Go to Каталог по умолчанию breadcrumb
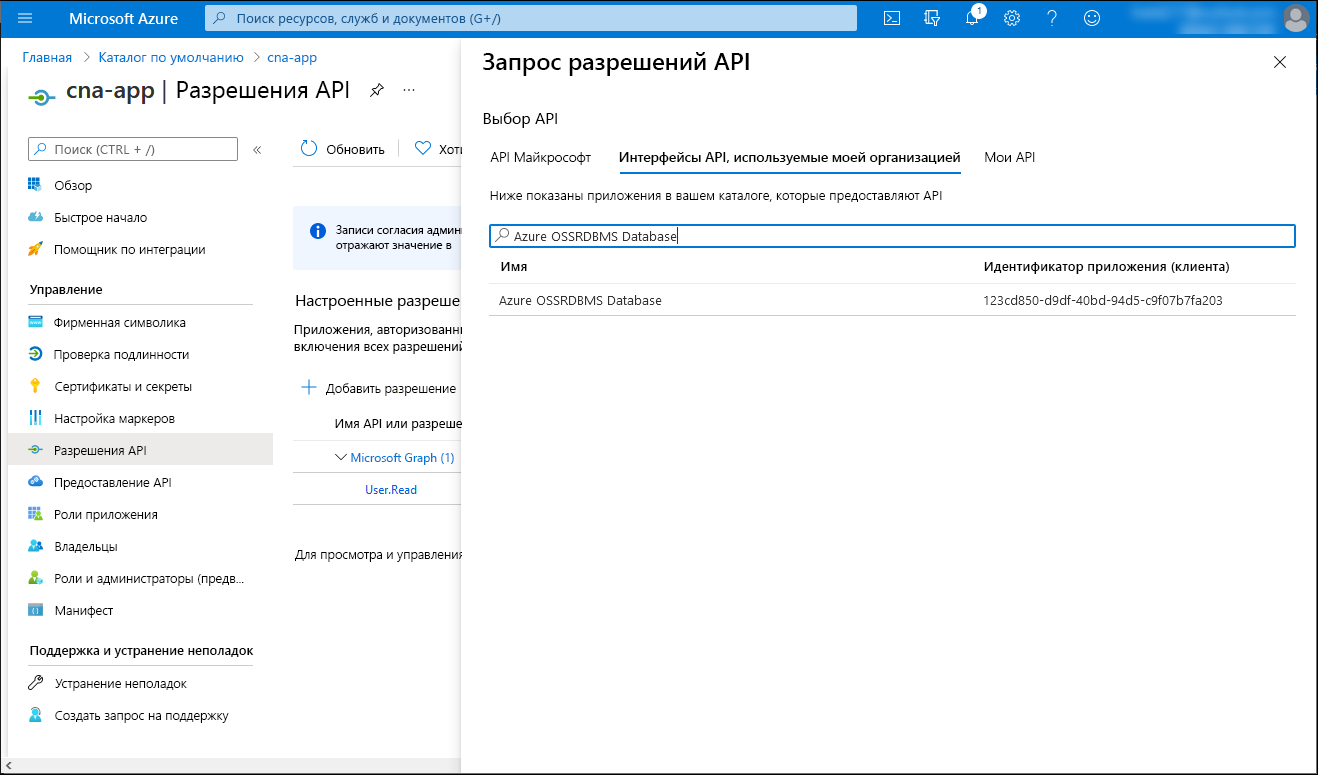 [171, 57]
